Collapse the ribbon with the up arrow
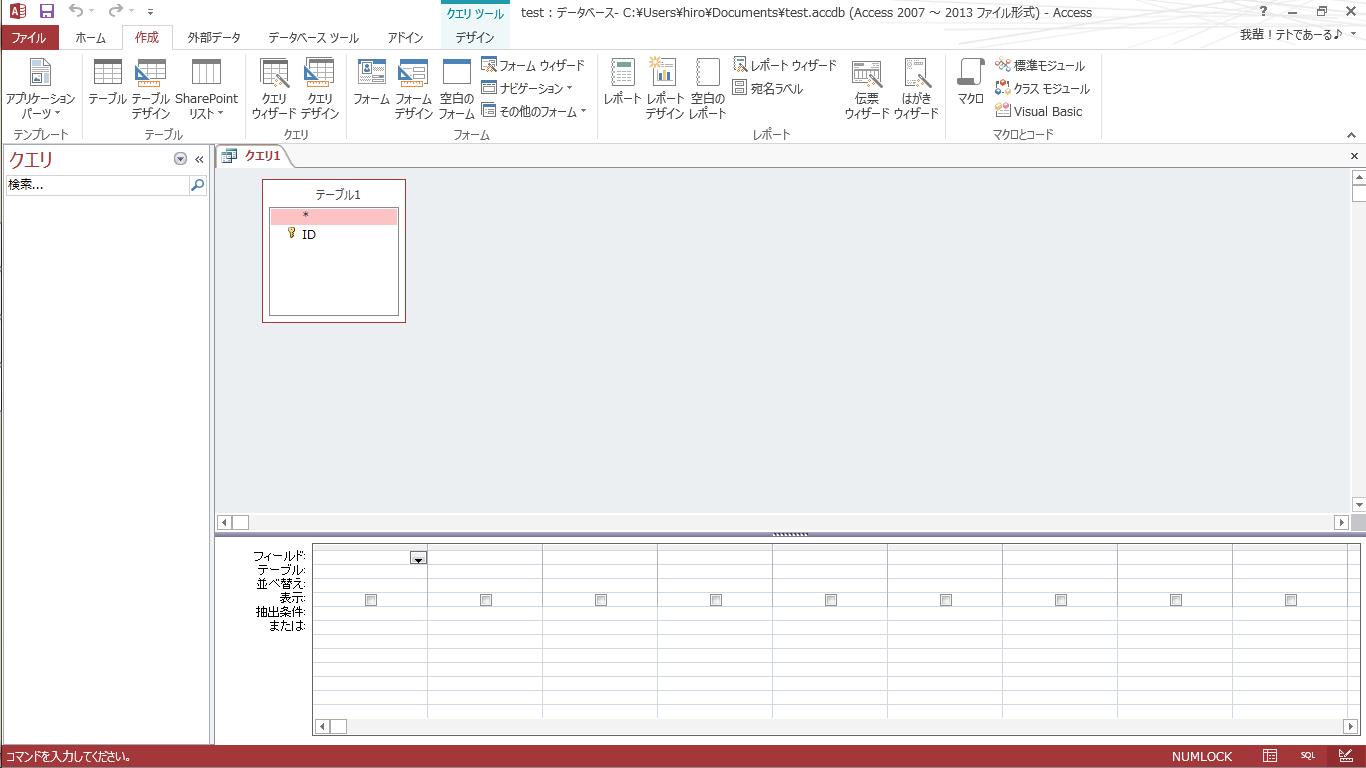 pyautogui.click(x=1352, y=135)
